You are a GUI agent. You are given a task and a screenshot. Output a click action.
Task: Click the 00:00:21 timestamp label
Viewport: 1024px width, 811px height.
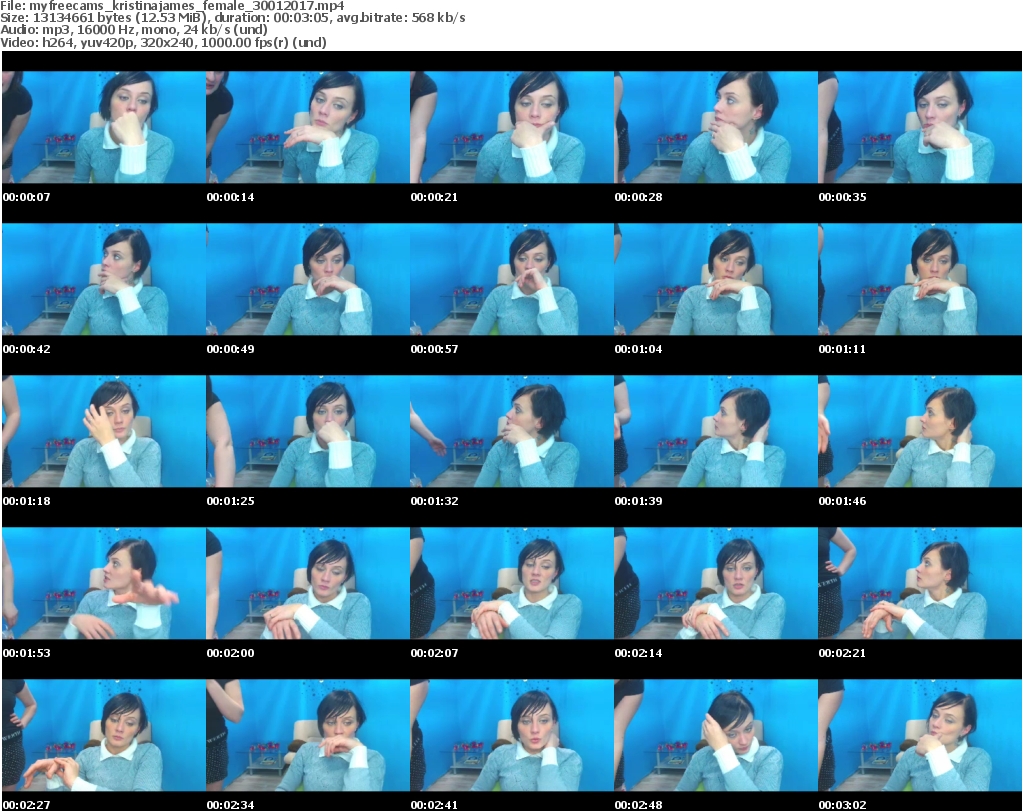[x=434, y=197]
